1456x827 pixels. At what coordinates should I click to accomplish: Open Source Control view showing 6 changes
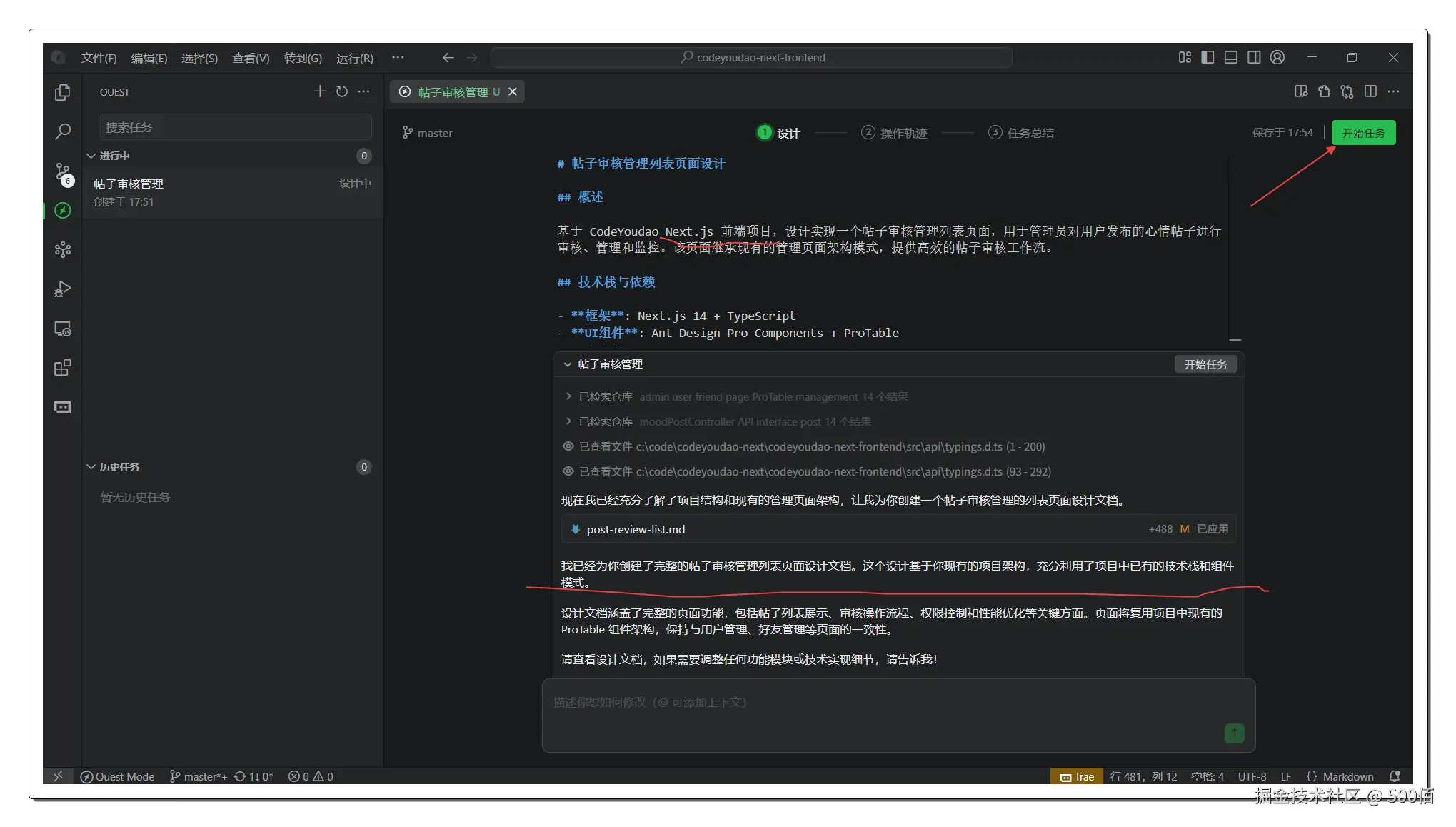[62, 171]
